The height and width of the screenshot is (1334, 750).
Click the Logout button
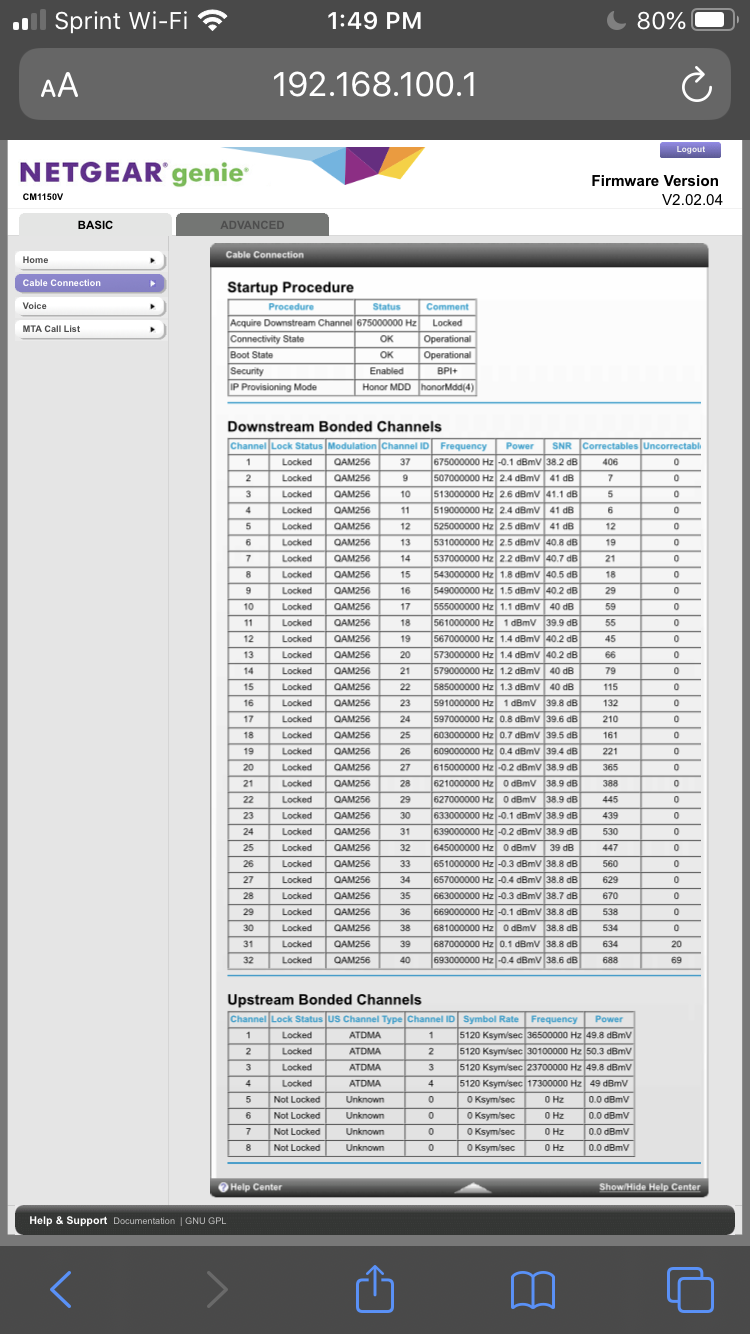coord(690,149)
